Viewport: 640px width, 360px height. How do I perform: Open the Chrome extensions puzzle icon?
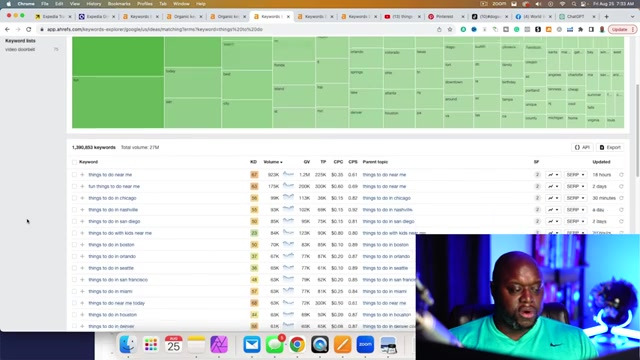[x=580, y=29]
